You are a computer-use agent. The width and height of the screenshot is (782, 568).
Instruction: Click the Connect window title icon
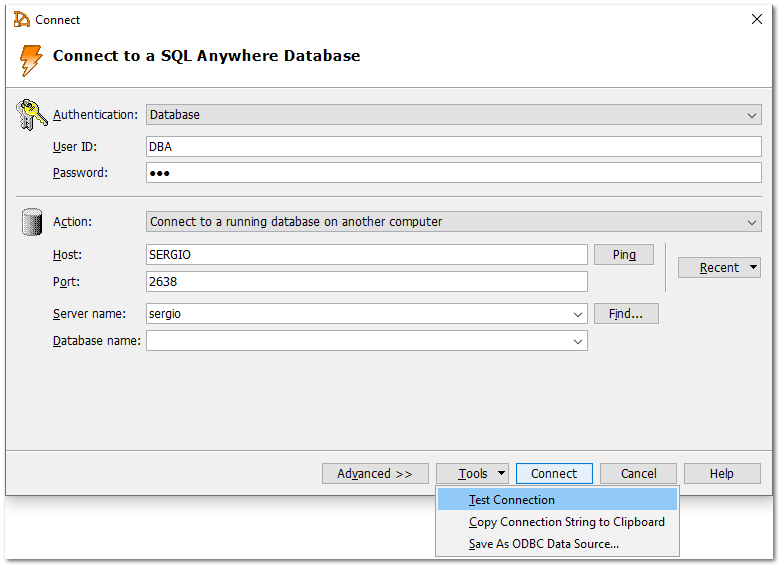(22, 20)
